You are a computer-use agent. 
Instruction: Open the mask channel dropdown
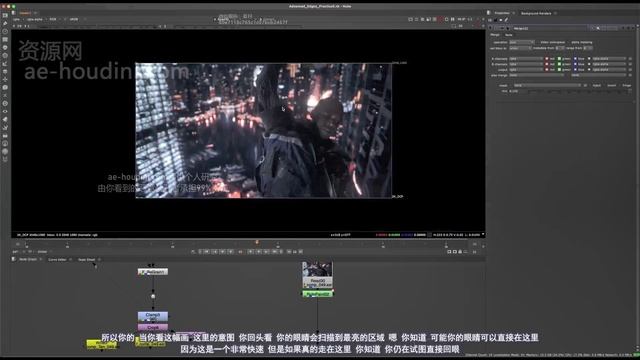[x=547, y=85]
